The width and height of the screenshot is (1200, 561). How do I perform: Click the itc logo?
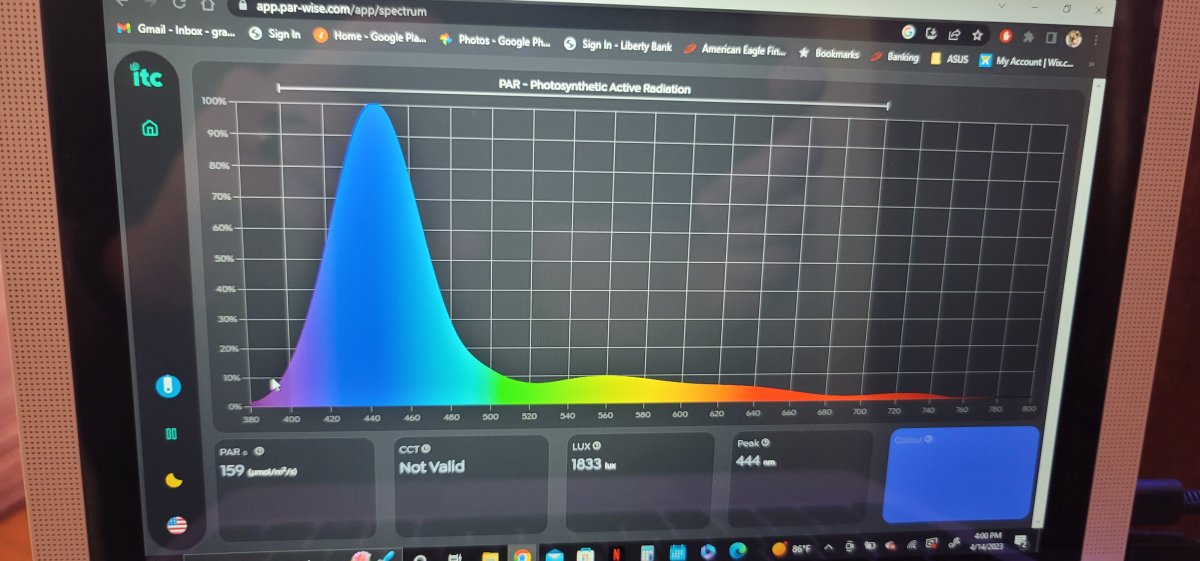coord(147,76)
